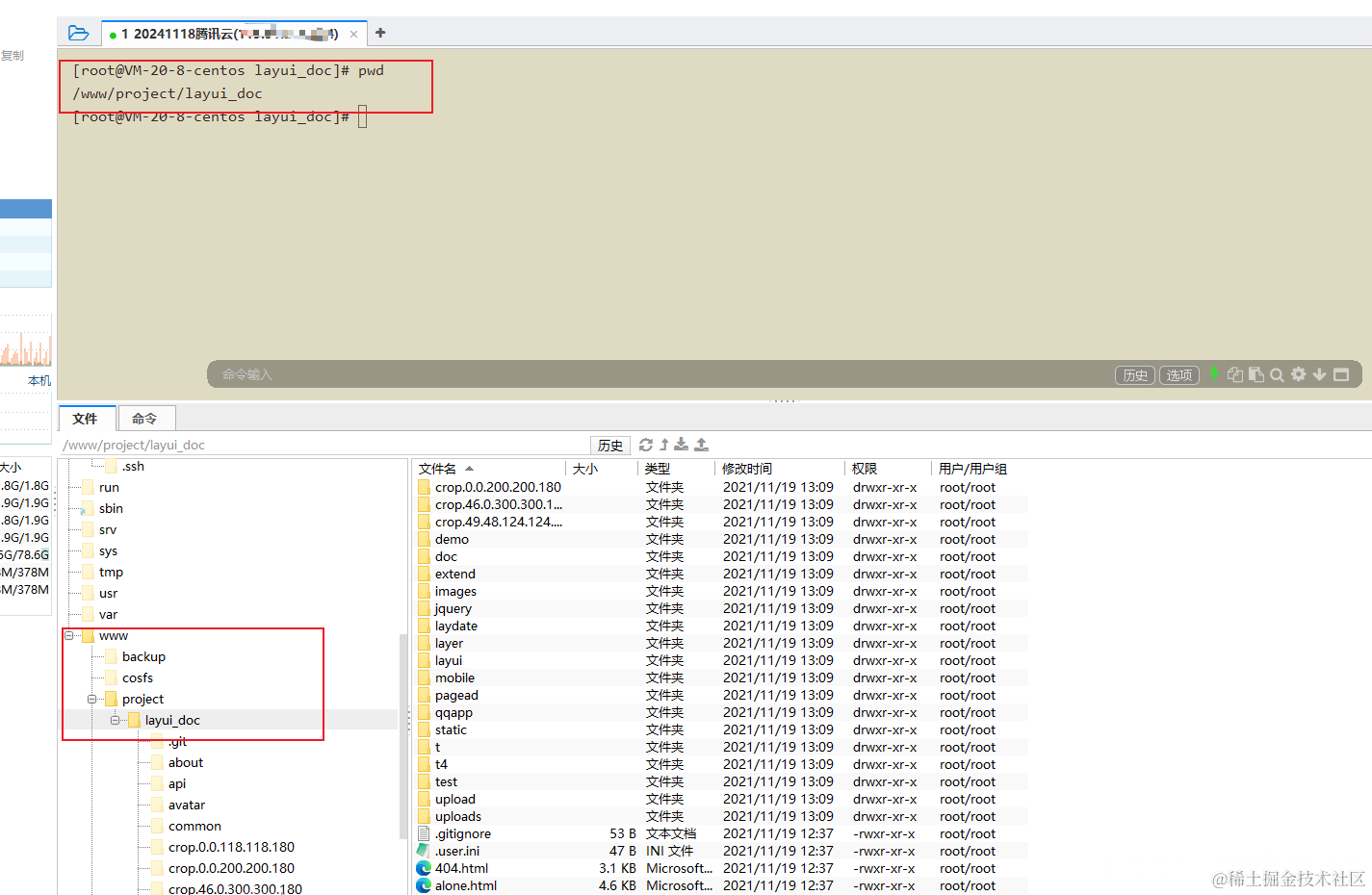Open terminal settings gear icon
The image size is (1372, 895).
[x=1298, y=374]
